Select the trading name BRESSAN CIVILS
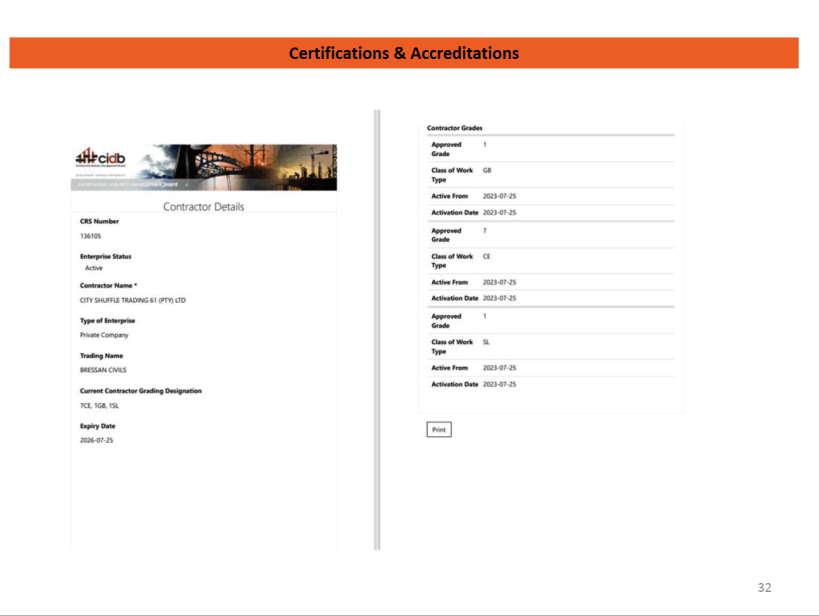819x616 pixels. pyautogui.click(x=102, y=370)
